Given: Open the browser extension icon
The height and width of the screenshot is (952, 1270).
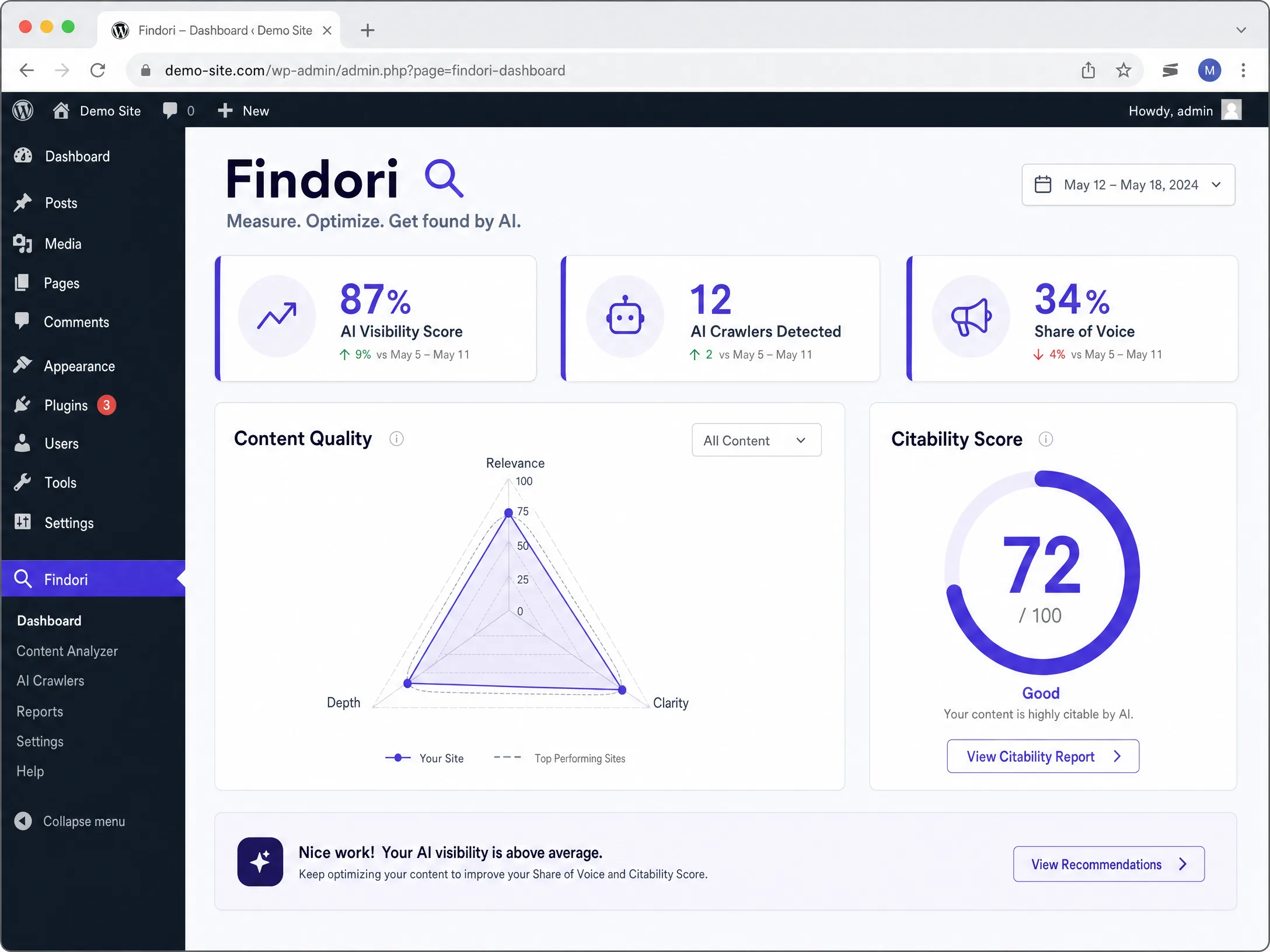Looking at the screenshot, I should coord(1170,71).
